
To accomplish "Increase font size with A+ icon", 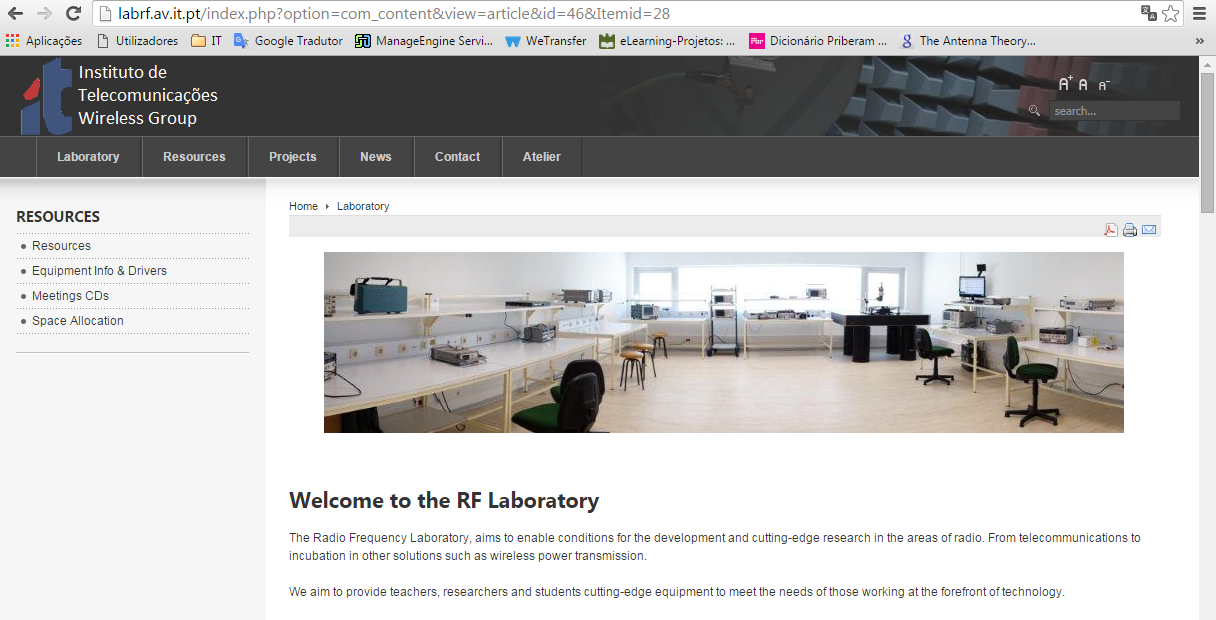I will click(1065, 85).
